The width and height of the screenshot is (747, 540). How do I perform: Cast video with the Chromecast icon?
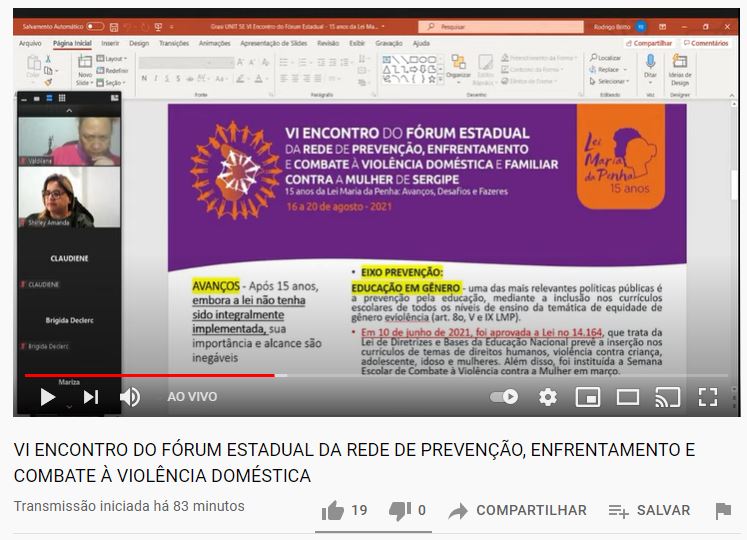click(667, 397)
